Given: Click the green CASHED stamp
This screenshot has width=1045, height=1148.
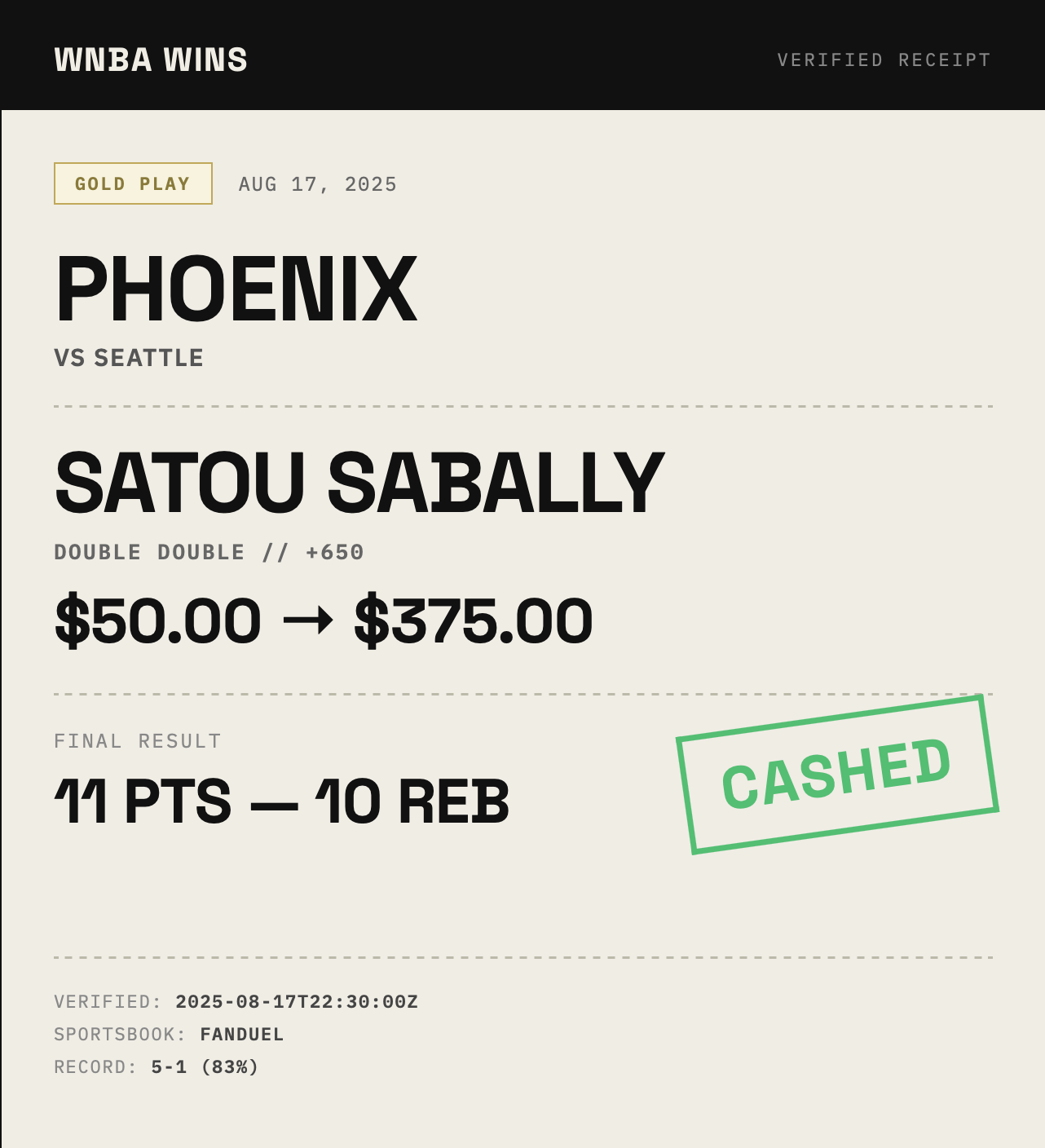Looking at the screenshot, I should (837, 774).
